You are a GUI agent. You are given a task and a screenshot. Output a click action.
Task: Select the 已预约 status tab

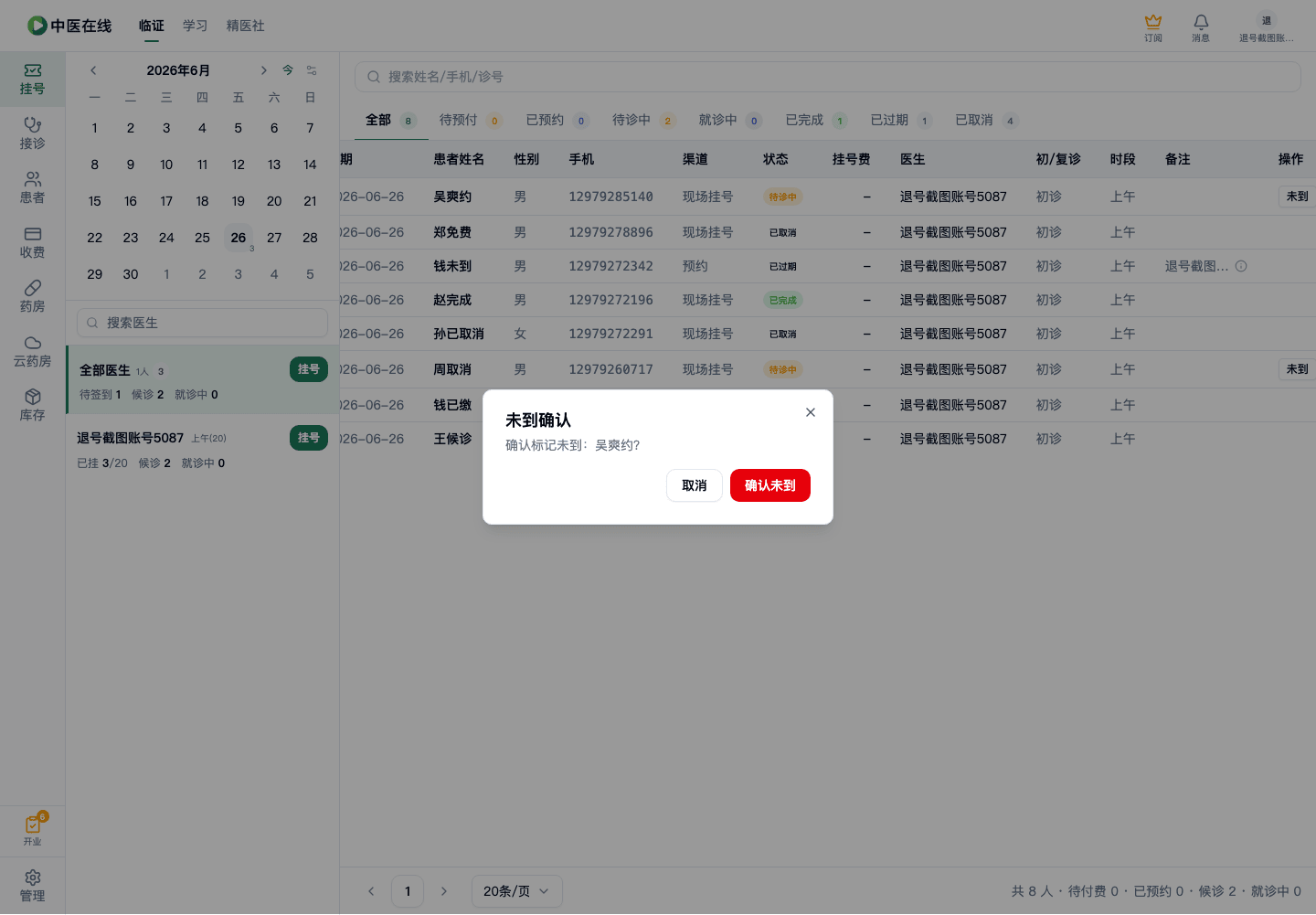click(x=557, y=120)
